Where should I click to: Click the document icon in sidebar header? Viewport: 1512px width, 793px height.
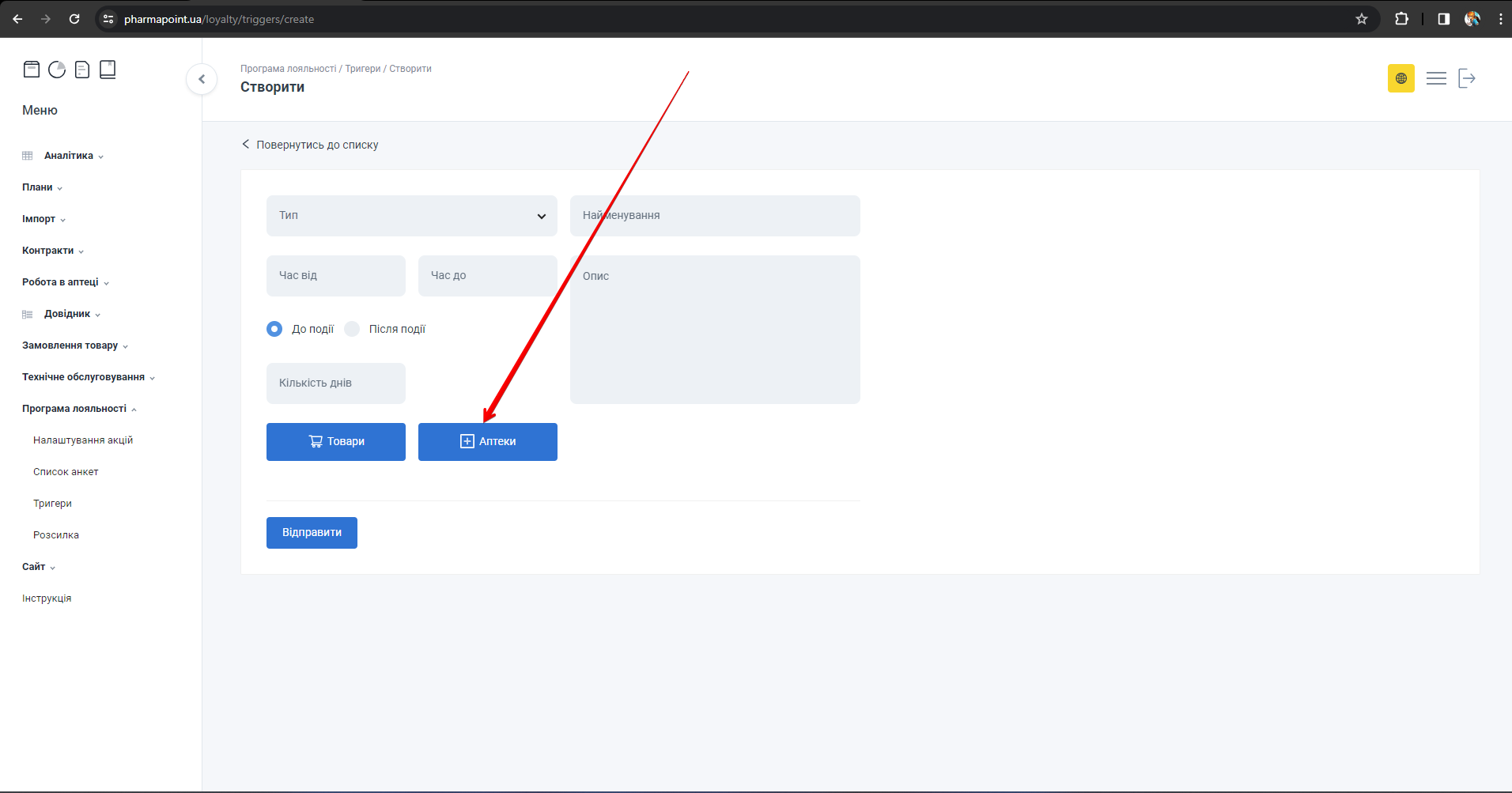(82, 70)
